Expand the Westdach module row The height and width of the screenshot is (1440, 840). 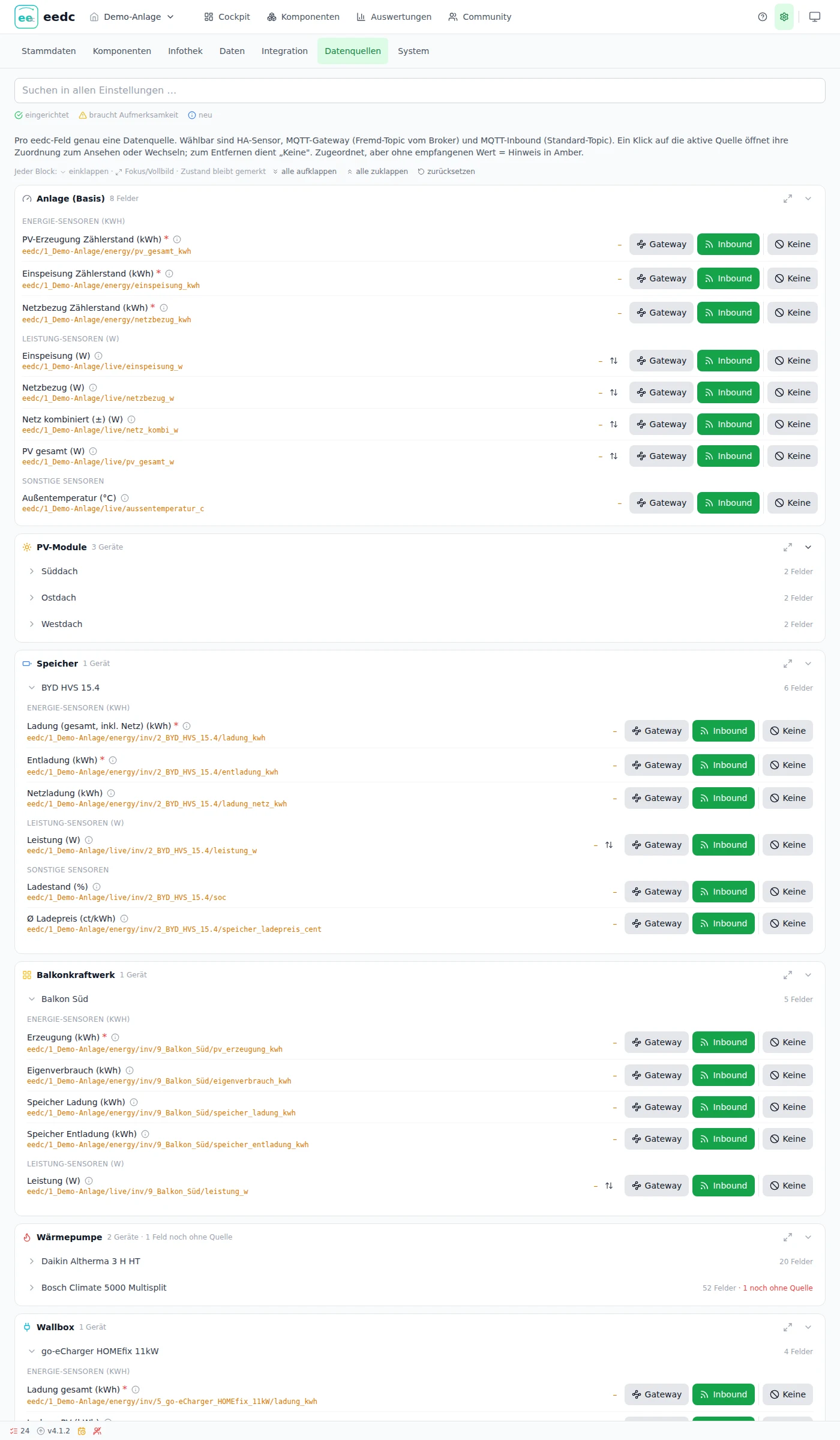coord(420,624)
